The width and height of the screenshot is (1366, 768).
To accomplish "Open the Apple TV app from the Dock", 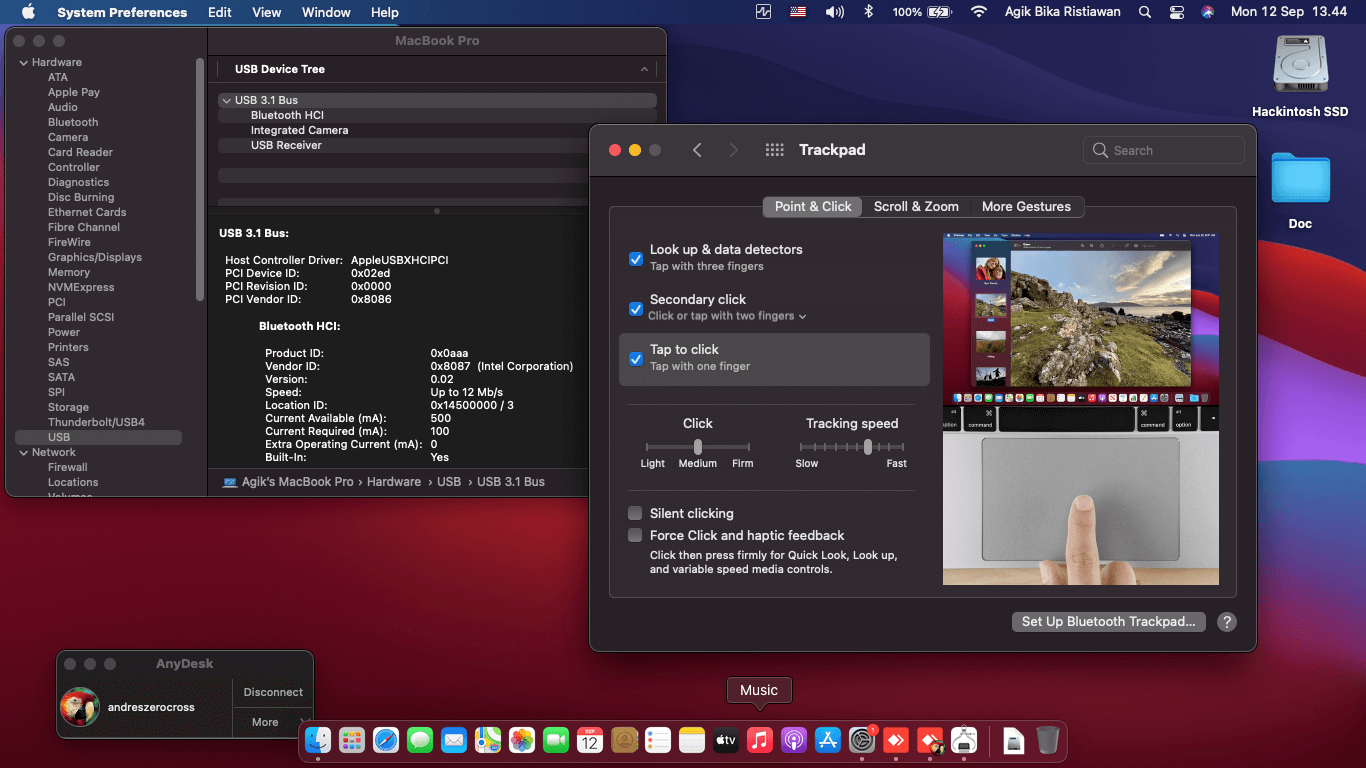I will coord(725,740).
